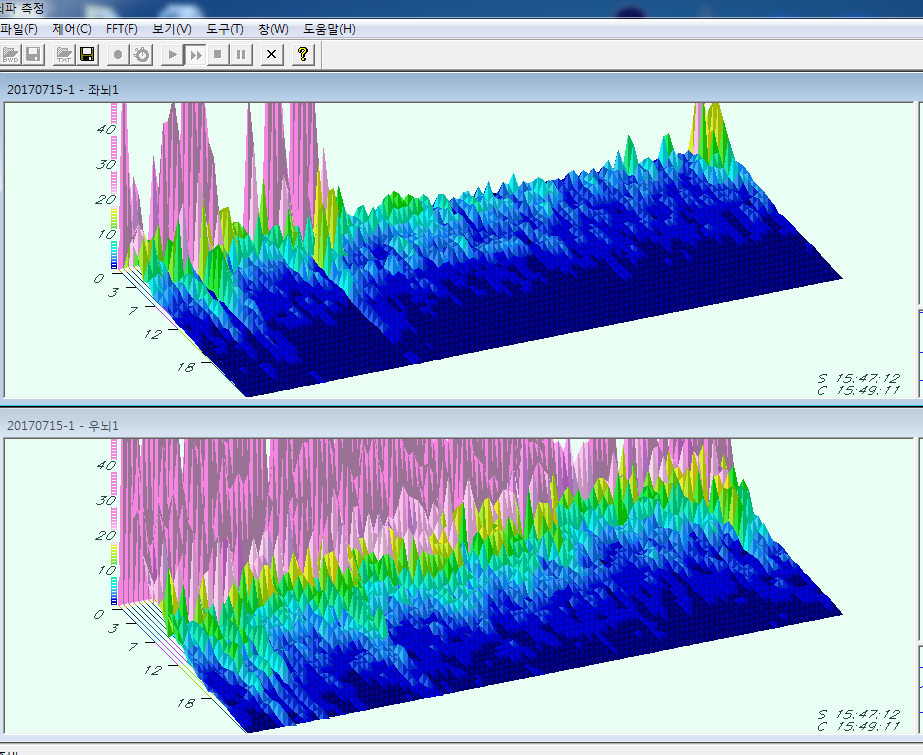Select the 20170715-1 - 우뇌1 window title bar
923x755 pixels.
point(400,425)
